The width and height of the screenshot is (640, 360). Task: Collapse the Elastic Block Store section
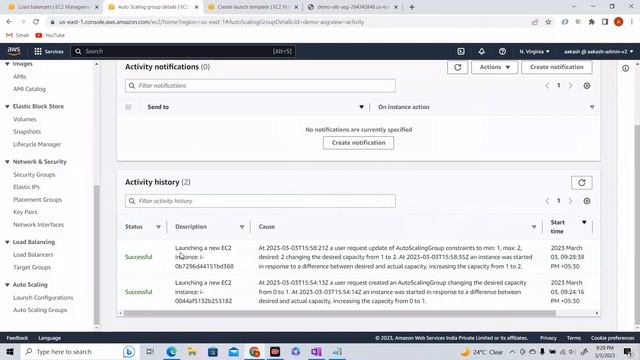point(7,107)
